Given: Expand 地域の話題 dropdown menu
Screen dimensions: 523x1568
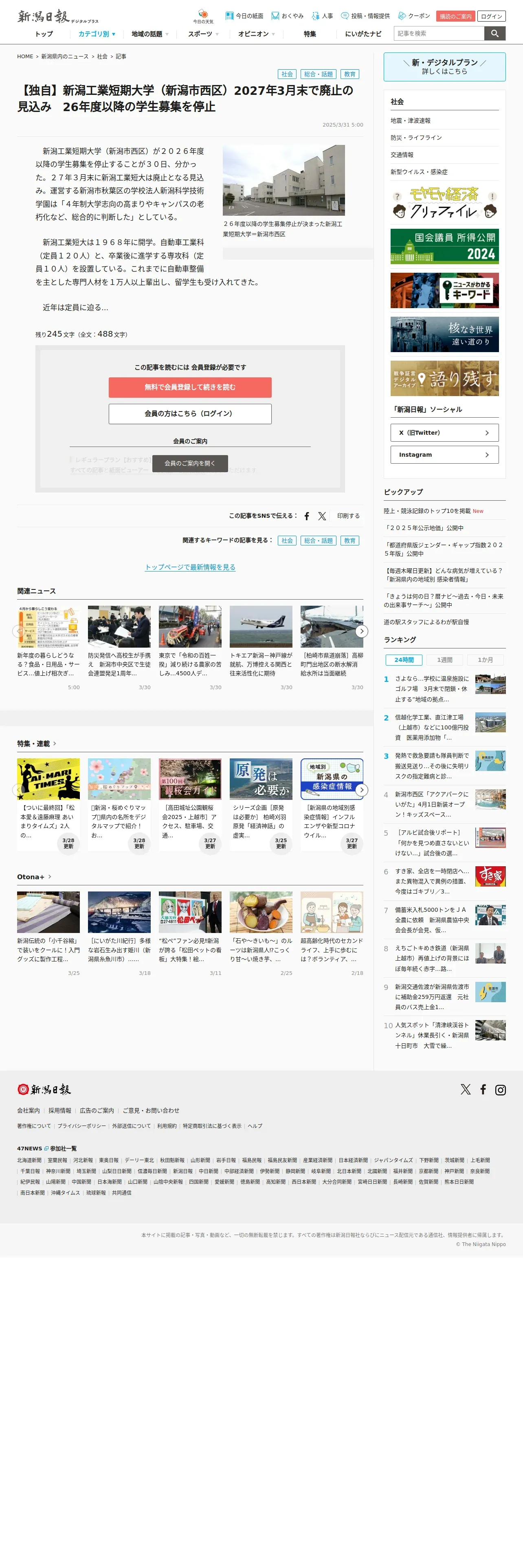Looking at the screenshot, I should pyautogui.click(x=150, y=34).
